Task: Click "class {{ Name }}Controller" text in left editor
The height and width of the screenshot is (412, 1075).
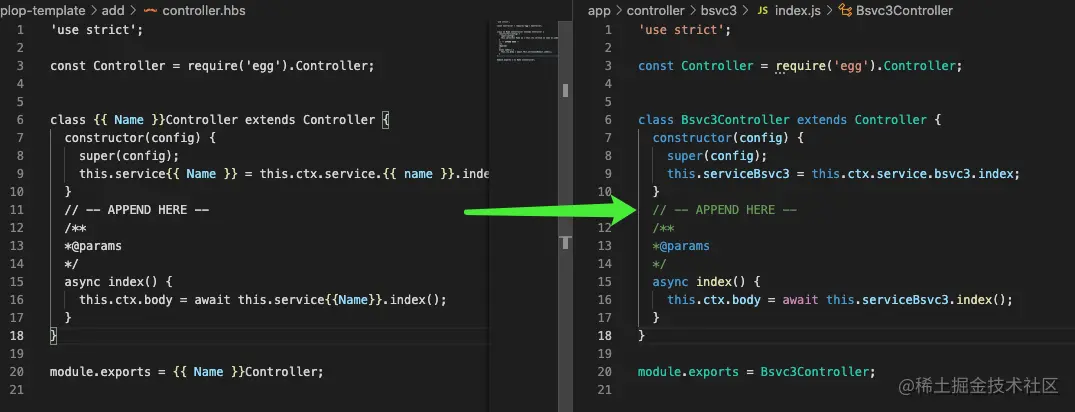Action: pos(144,120)
